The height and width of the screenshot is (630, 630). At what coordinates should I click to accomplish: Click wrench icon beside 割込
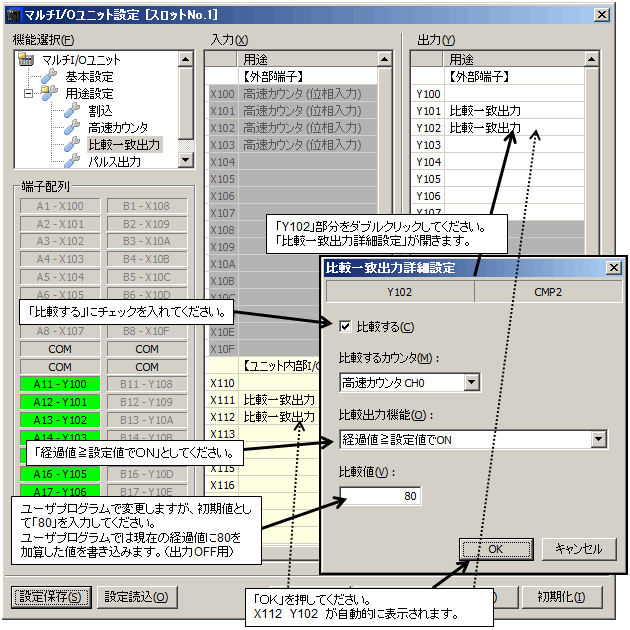click(x=71, y=111)
